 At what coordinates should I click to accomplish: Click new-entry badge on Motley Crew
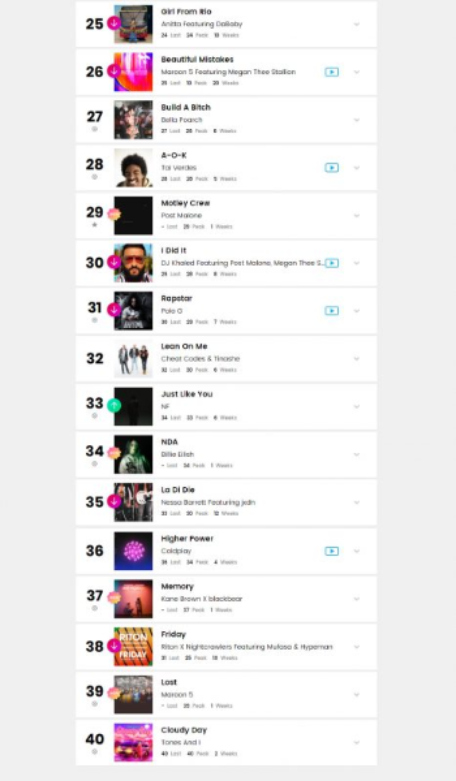[114, 214]
